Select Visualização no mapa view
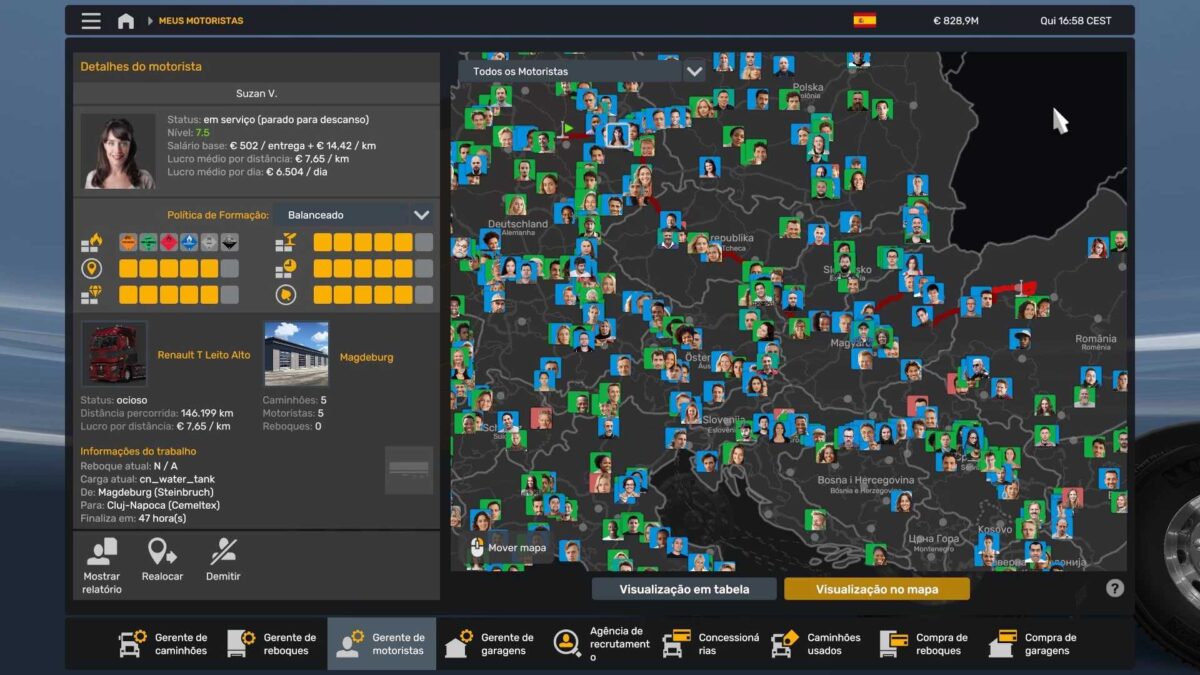Image resolution: width=1200 pixels, height=675 pixels. [876, 589]
